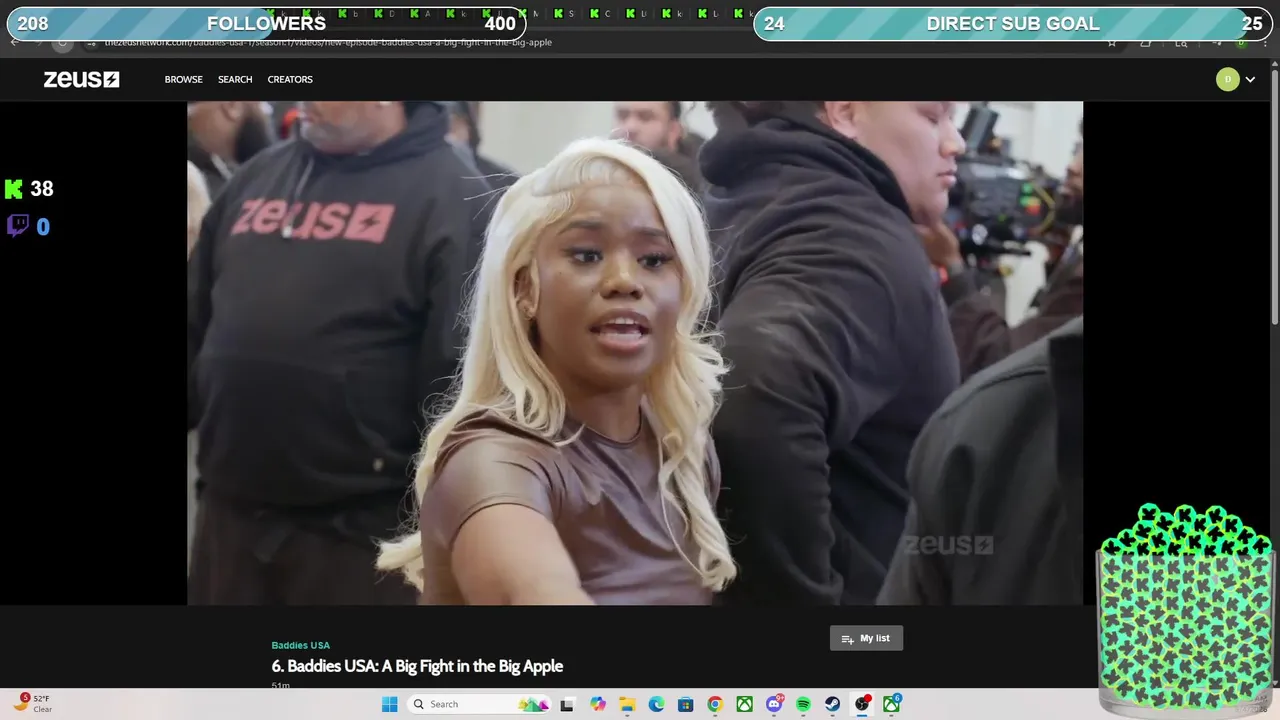
Task: Expand the account dropdown chevron
Action: (x=1250, y=80)
